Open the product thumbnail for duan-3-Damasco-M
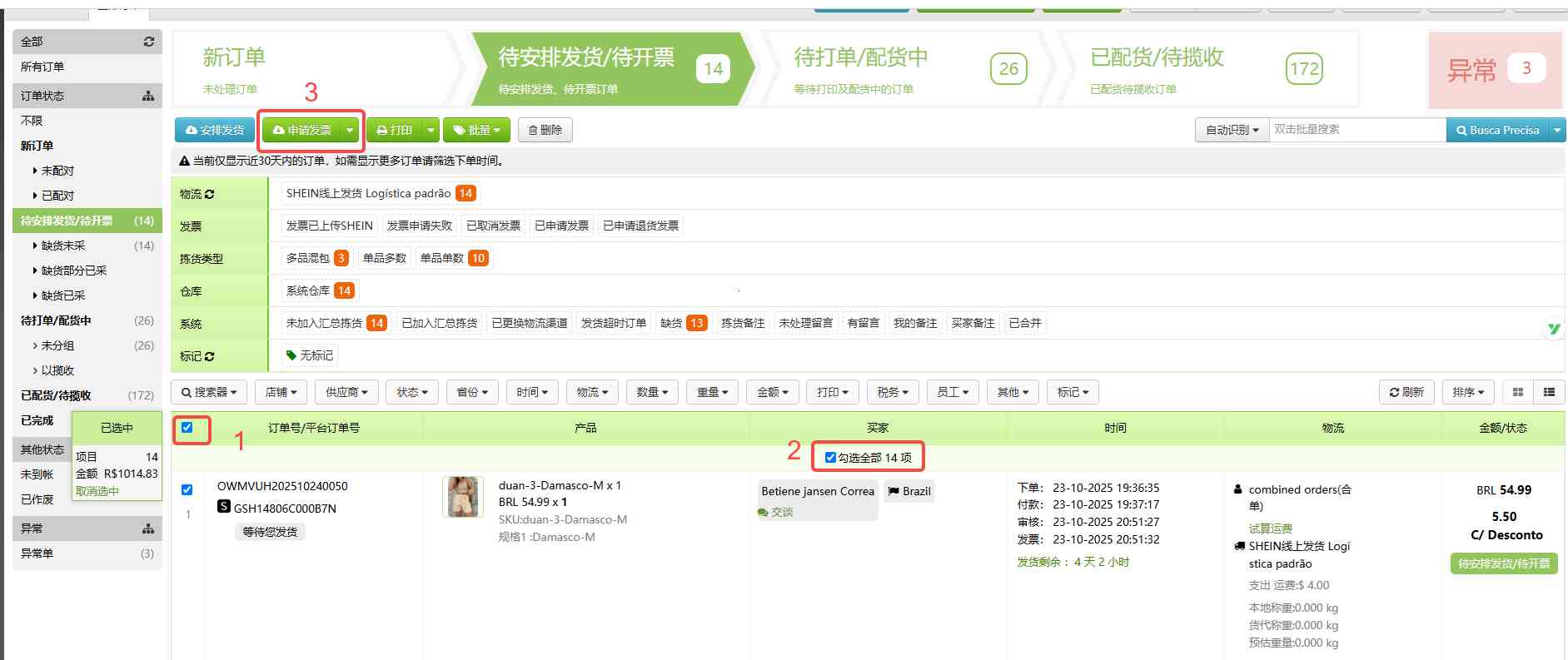 coord(462,497)
